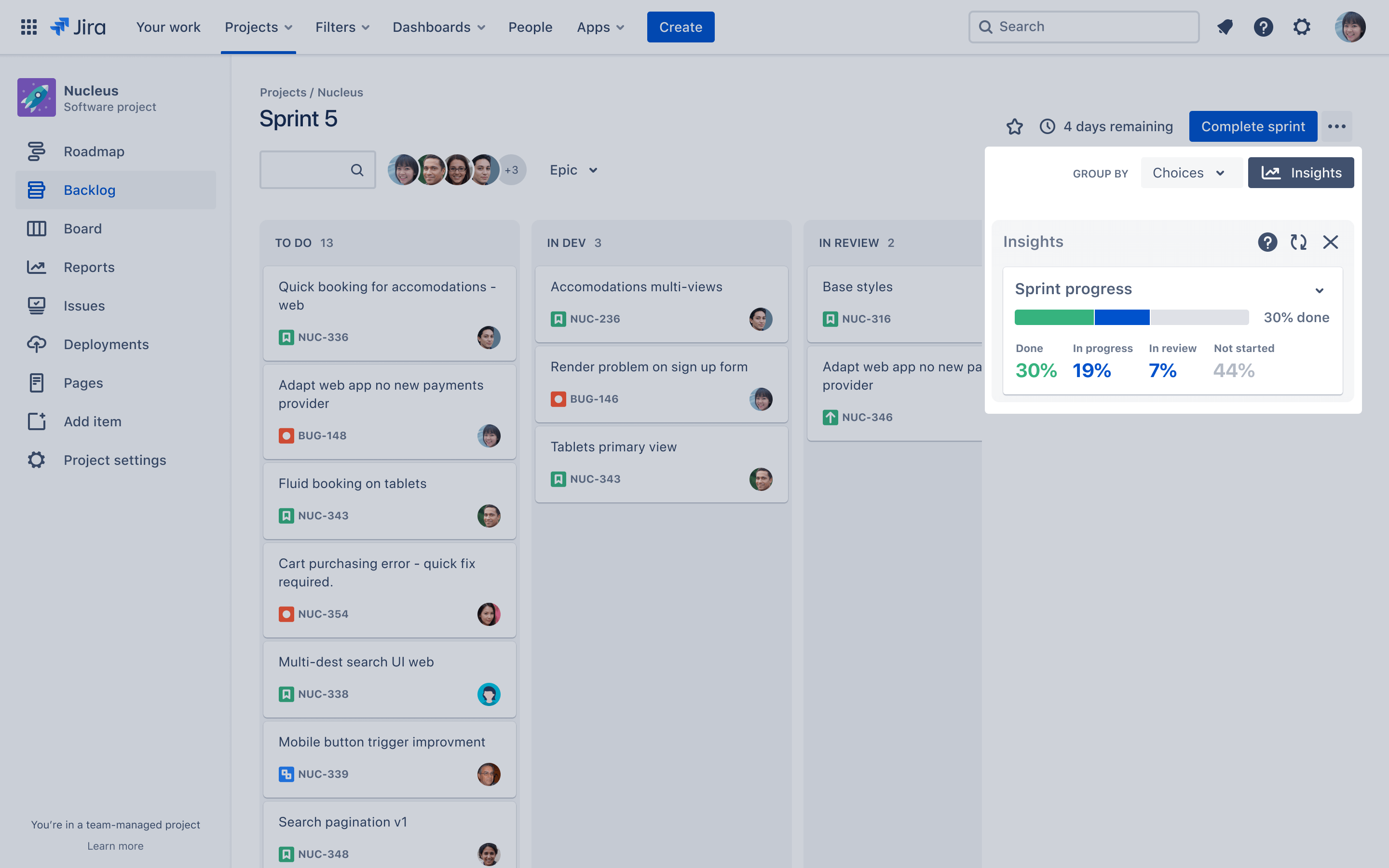
Task: Expand the Epic filter dropdown
Action: 574,170
